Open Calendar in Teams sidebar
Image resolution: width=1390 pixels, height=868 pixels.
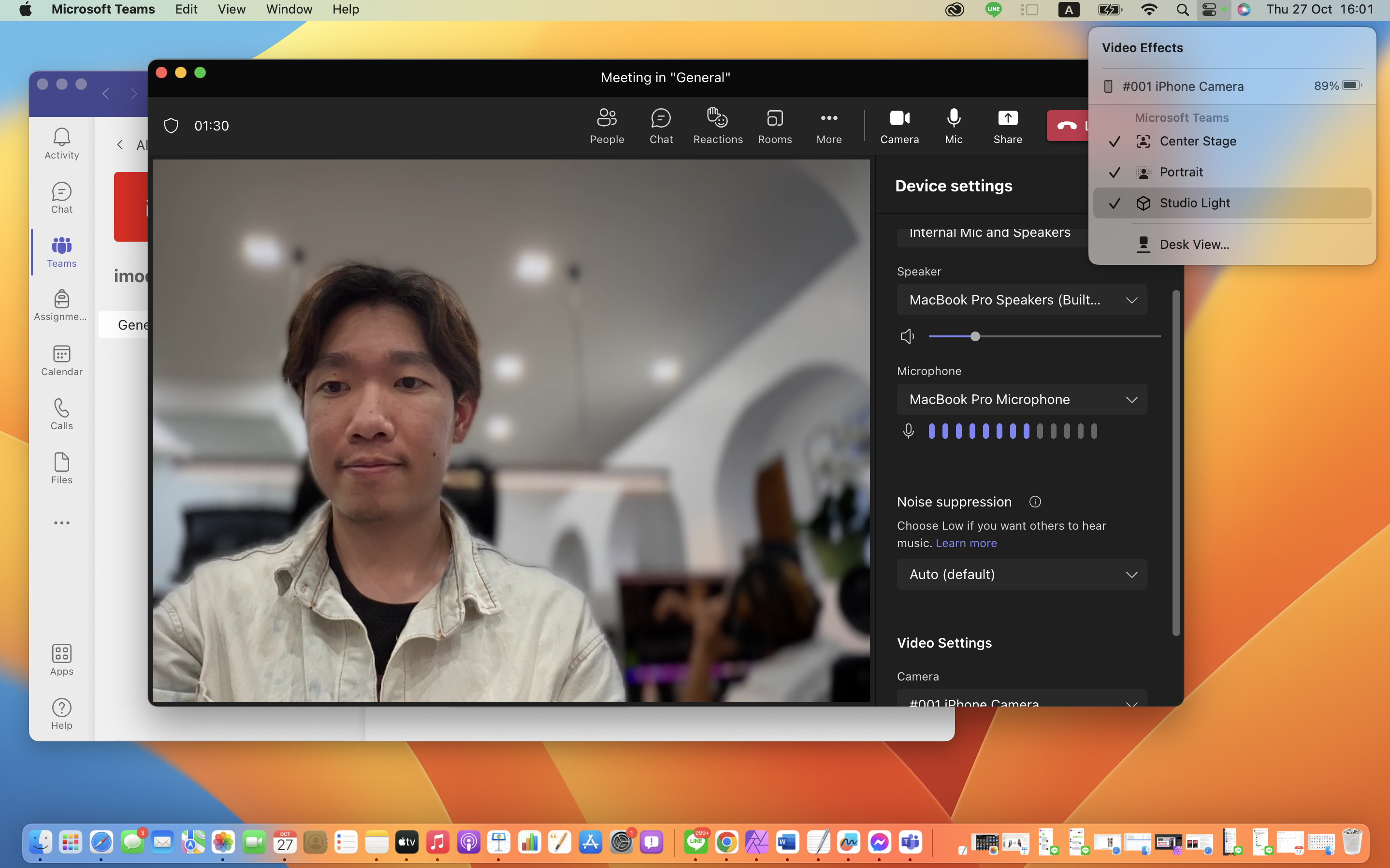click(61, 360)
